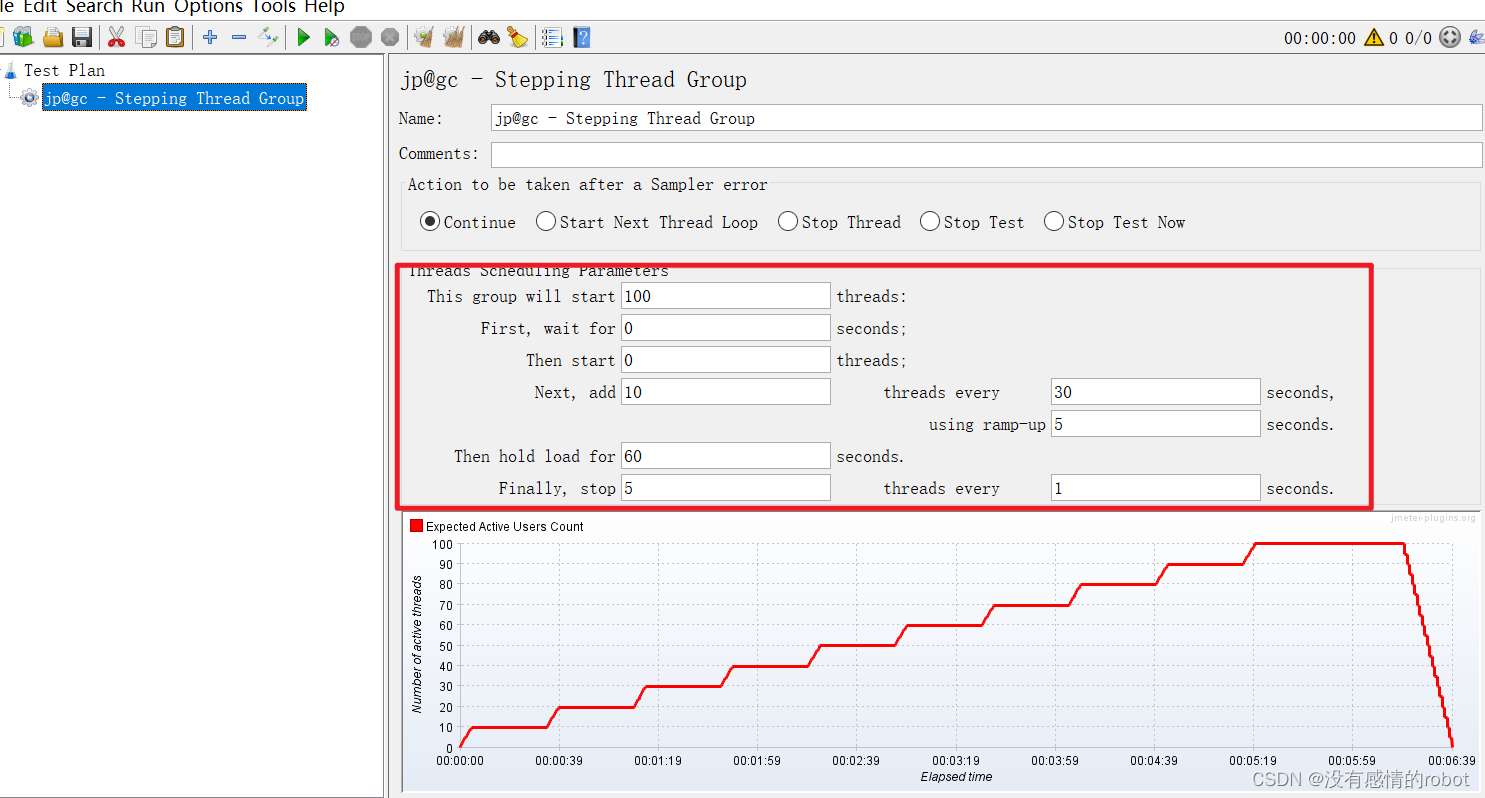Viewport: 1485px width, 798px height.
Task: Click the 'jp@gc - Stepping Thread Group' panel heading
Action: coord(574,80)
